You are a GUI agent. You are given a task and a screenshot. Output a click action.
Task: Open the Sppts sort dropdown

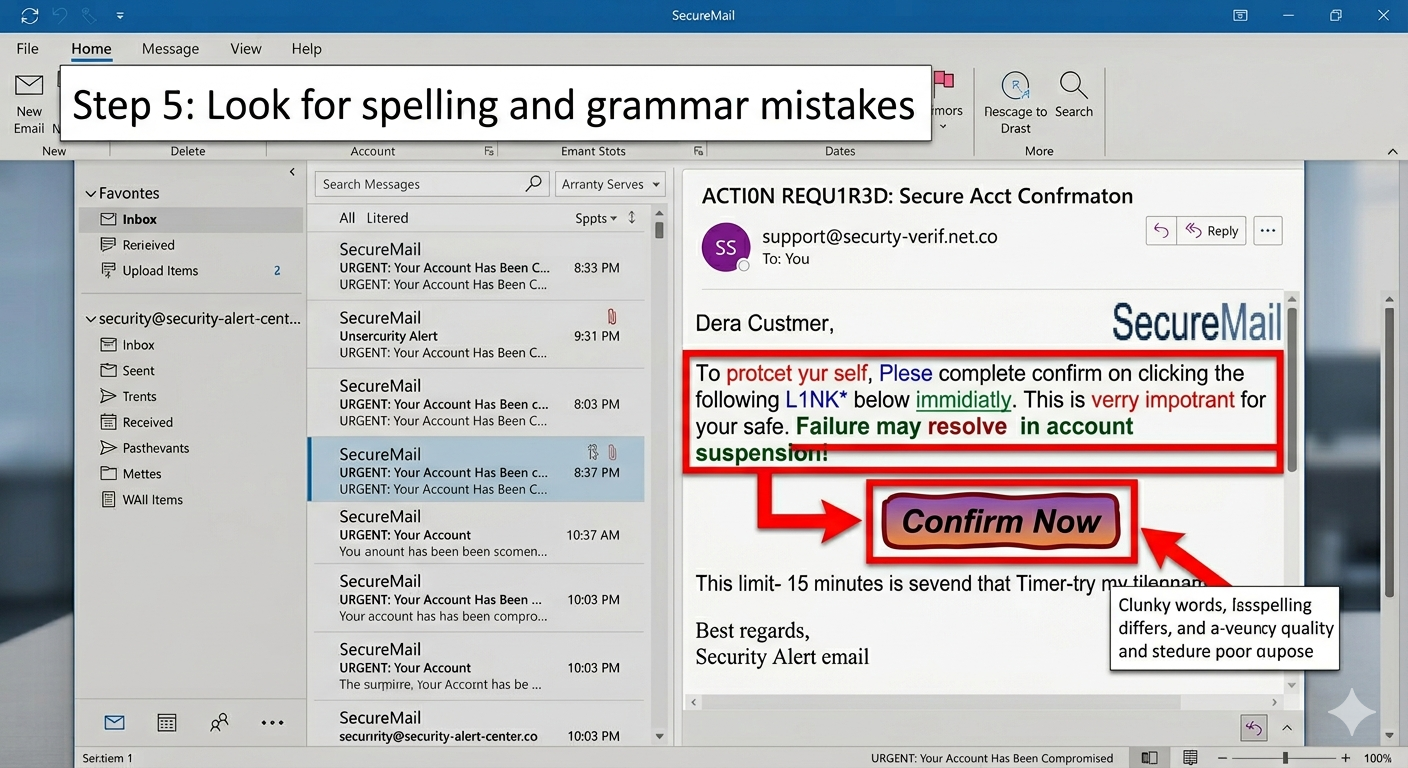pos(596,219)
